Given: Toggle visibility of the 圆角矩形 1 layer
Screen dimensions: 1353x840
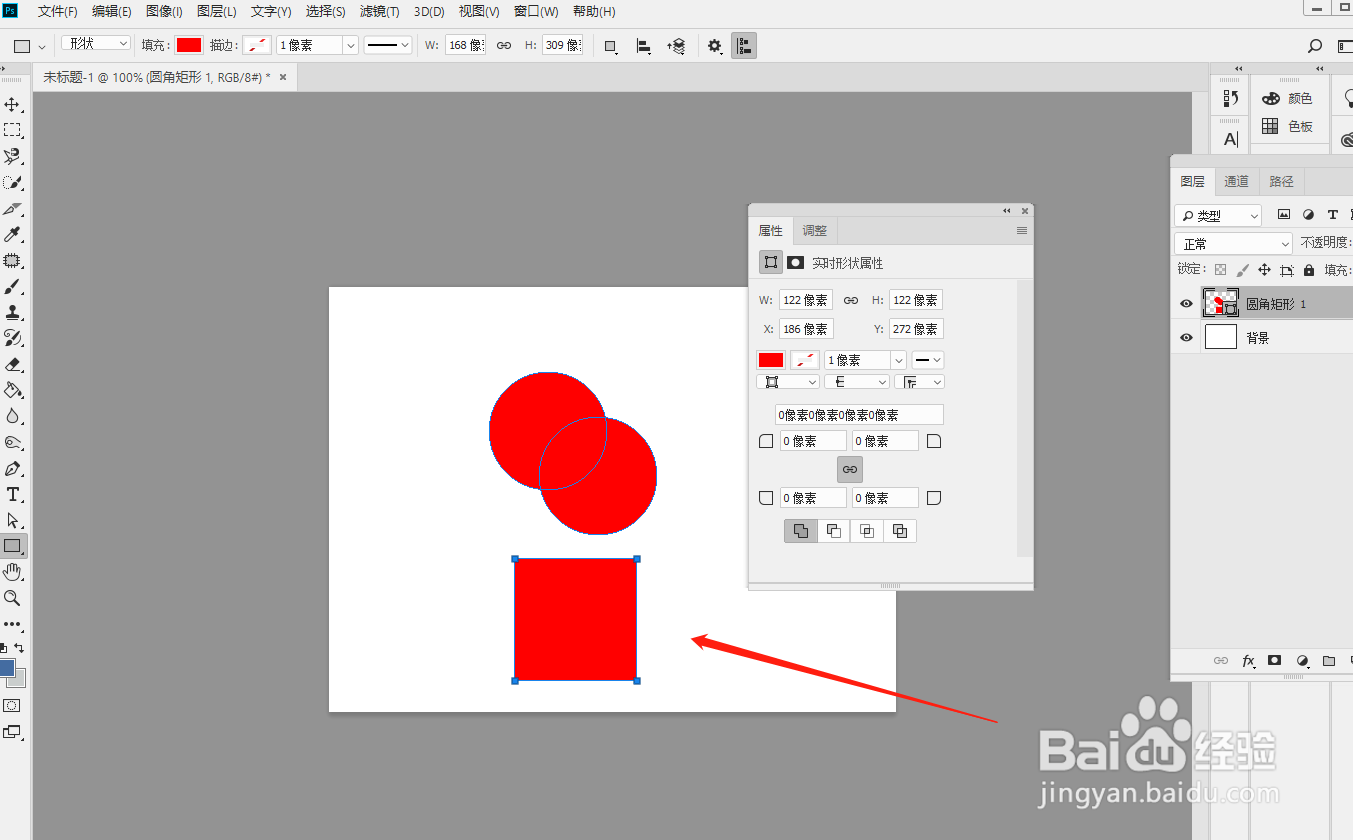Looking at the screenshot, I should click(x=1185, y=302).
